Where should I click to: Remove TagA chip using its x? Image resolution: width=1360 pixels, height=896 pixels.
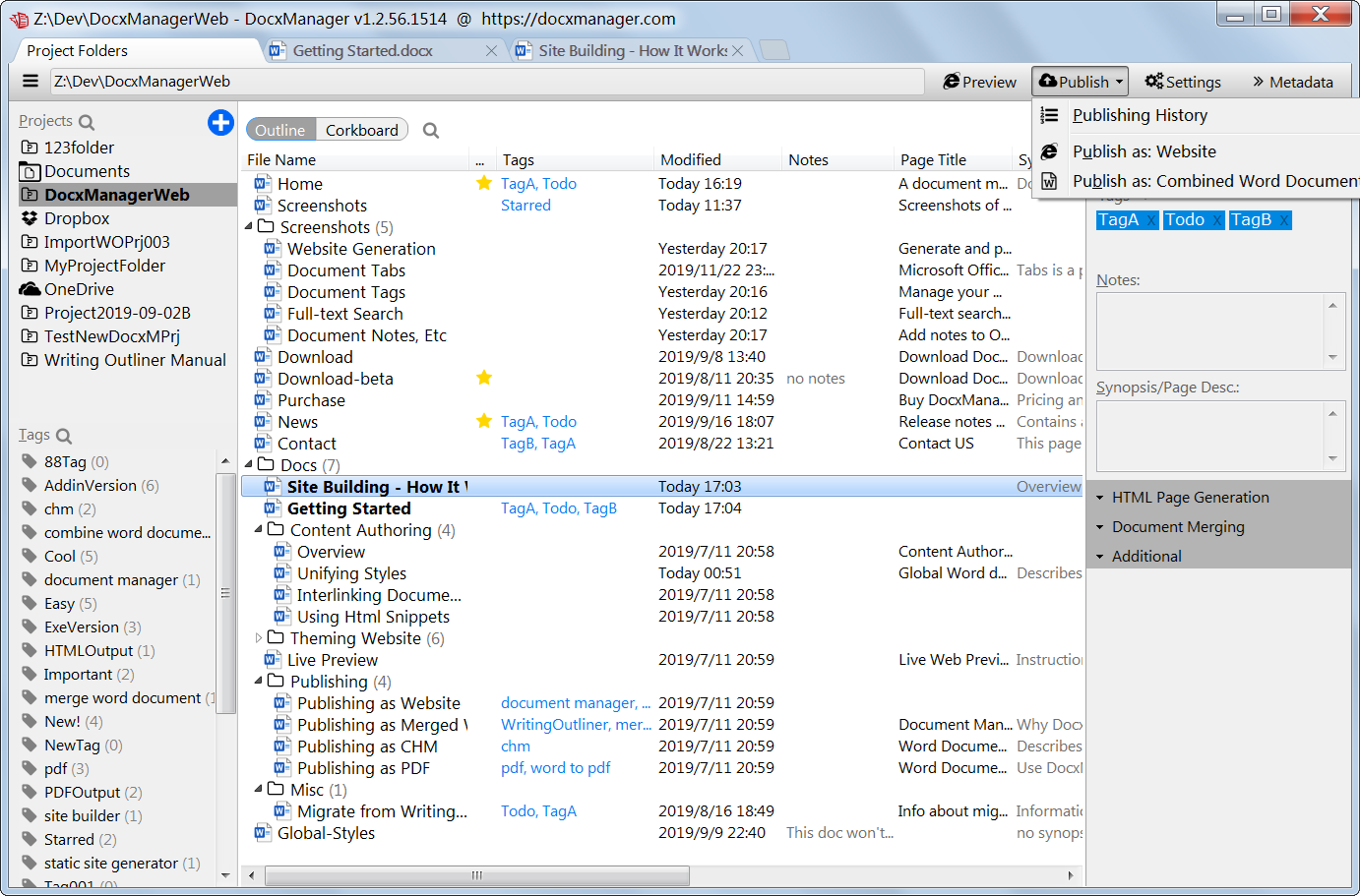[1150, 220]
